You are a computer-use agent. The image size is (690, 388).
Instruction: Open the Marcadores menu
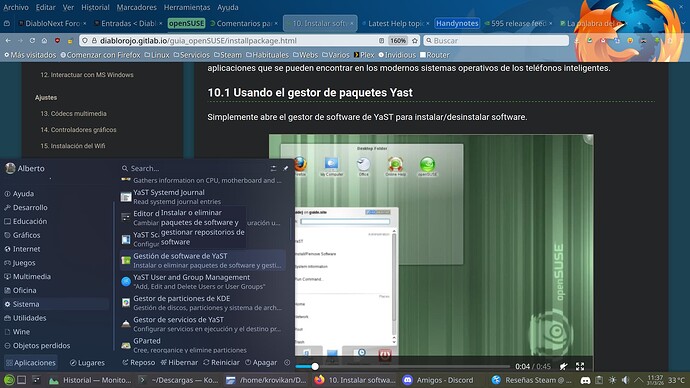tap(136, 7)
